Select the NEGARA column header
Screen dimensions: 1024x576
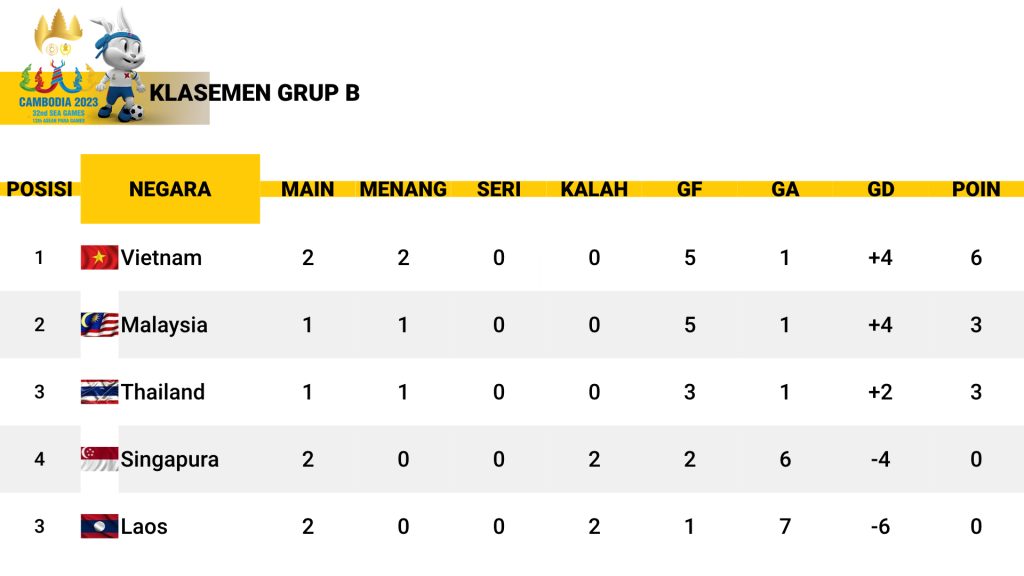tap(170, 189)
